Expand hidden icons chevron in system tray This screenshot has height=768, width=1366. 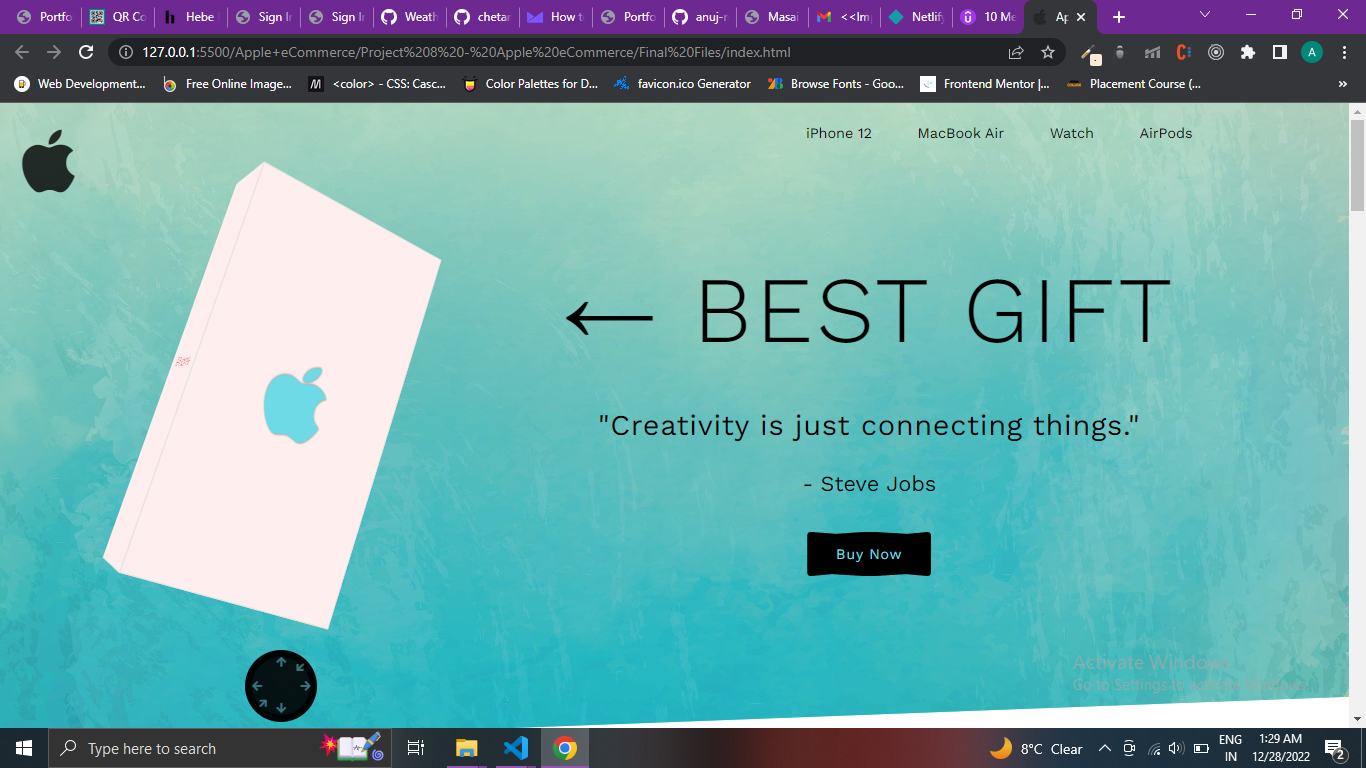[x=1105, y=748]
